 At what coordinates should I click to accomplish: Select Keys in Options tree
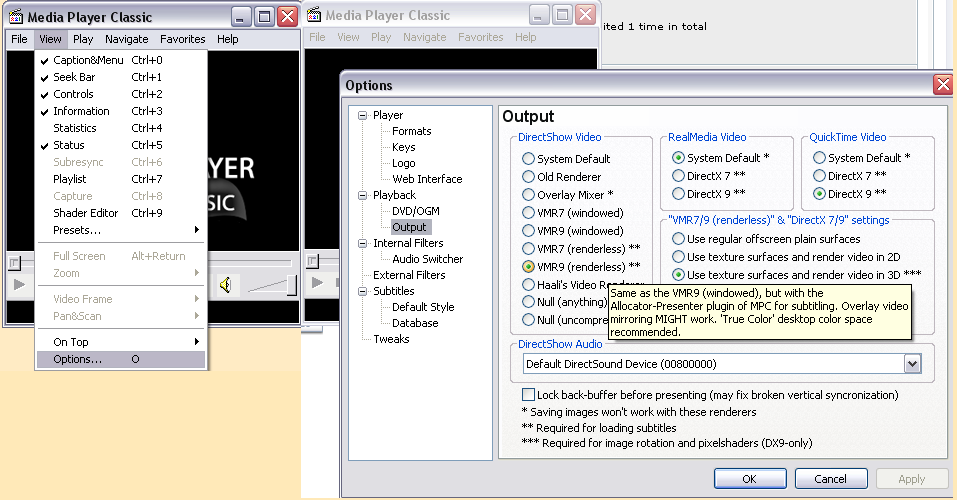pos(403,147)
